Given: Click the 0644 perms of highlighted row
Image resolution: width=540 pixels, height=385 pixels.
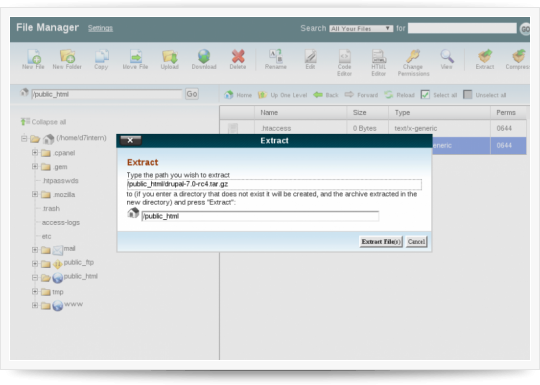Looking at the screenshot, I should (x=504, y=145).
